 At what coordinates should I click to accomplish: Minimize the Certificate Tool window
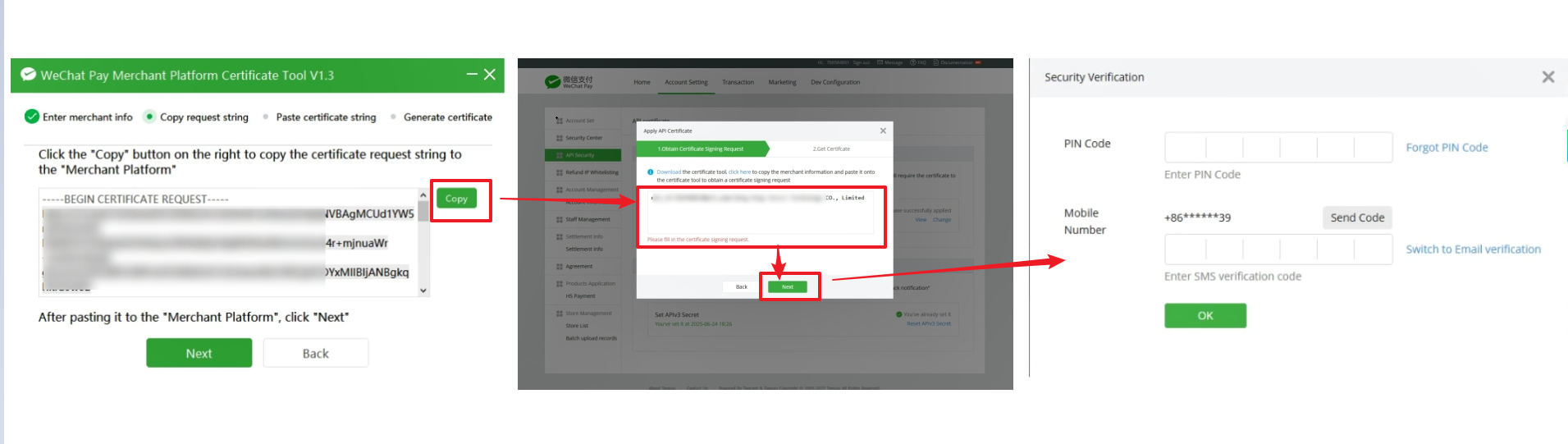[x=472, y=74]
